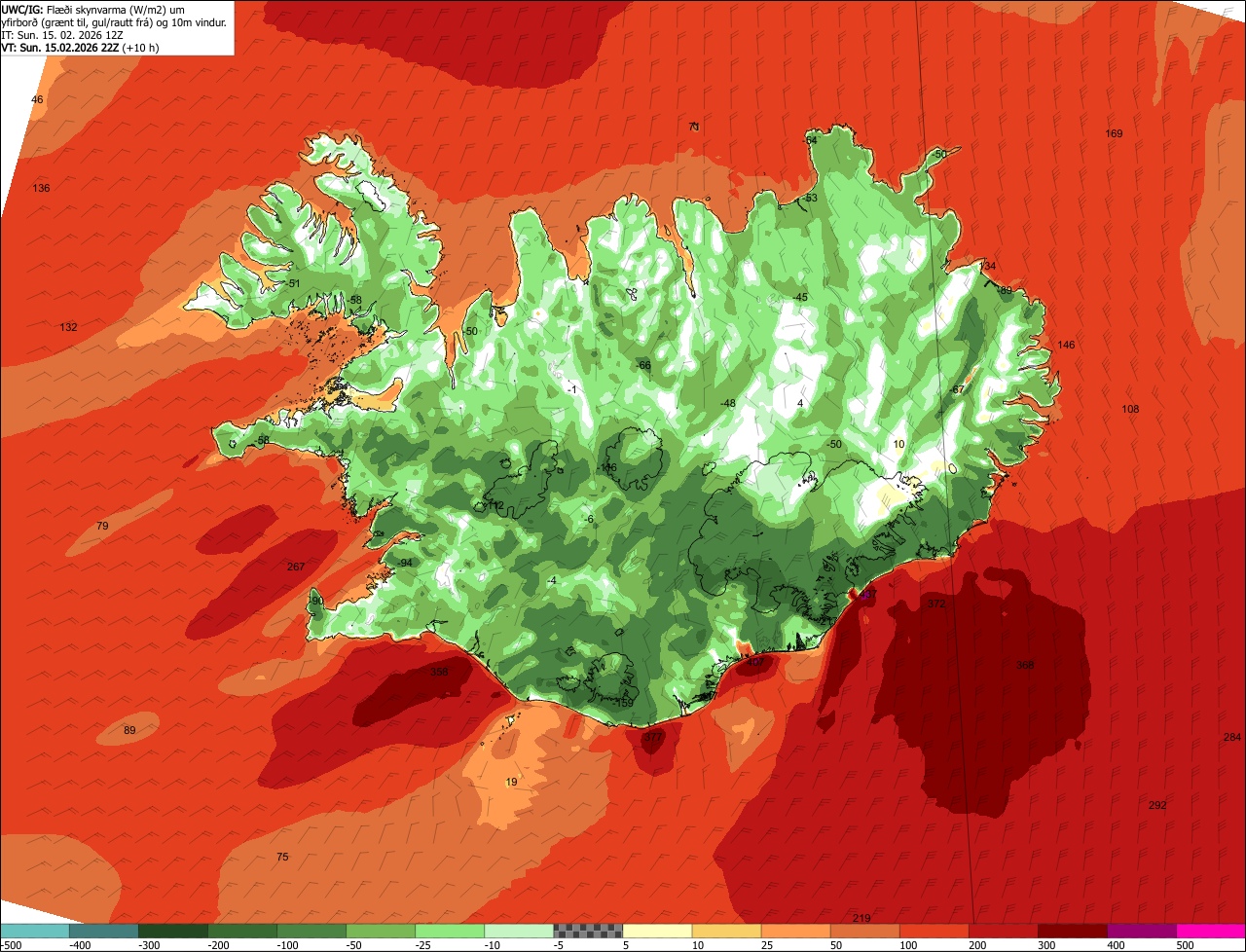The width and height of the screenshot is (1246, 952).
Task: Select the 372 flux value
Action: (936, 604)
